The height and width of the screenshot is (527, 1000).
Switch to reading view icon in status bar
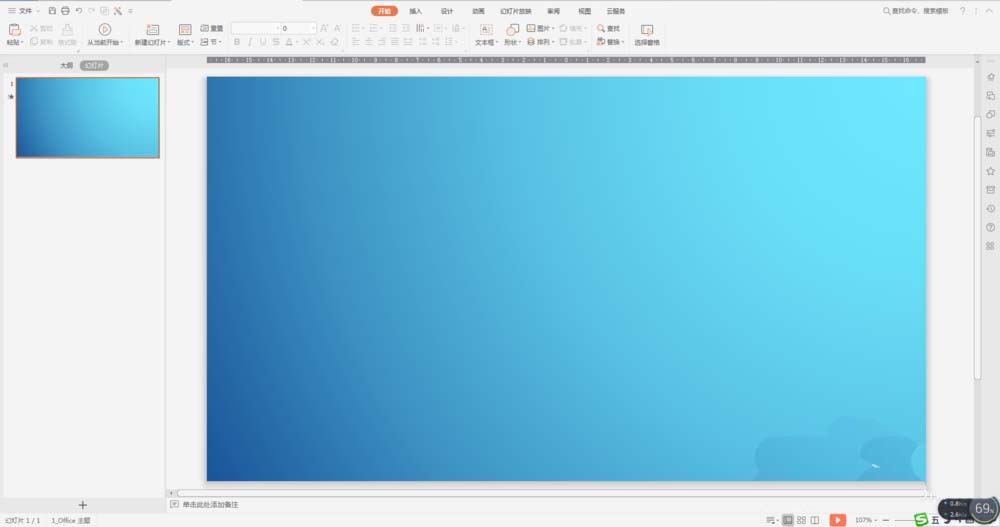click(814, 520)
